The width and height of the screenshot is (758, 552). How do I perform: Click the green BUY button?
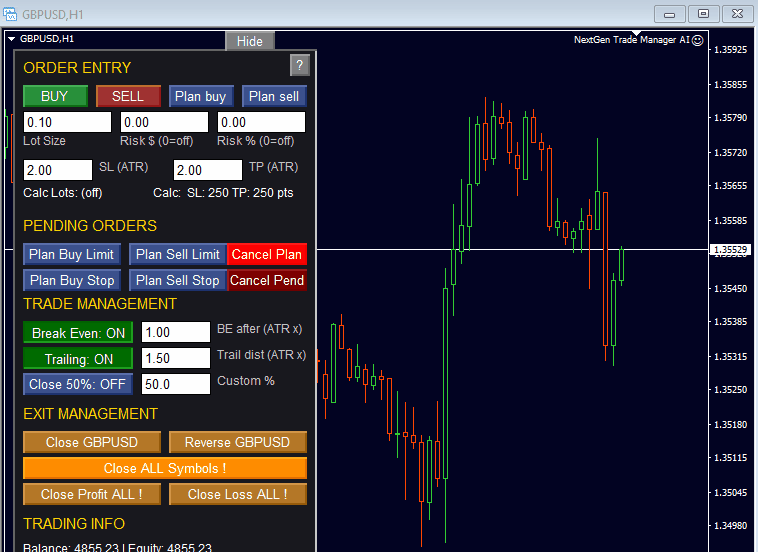pos(55,96)
